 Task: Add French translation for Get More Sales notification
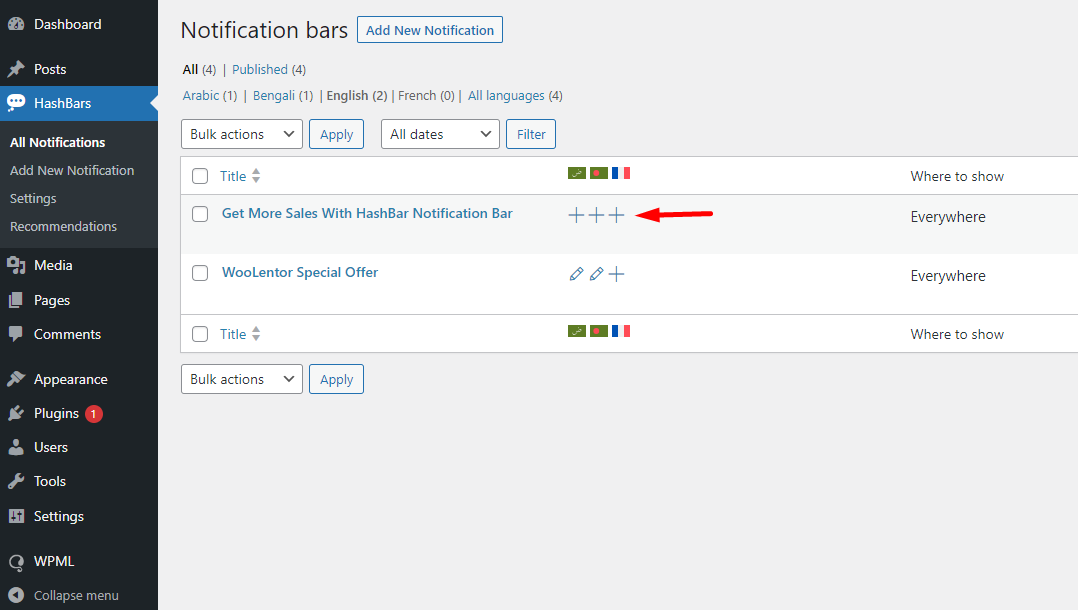[617, 215]
